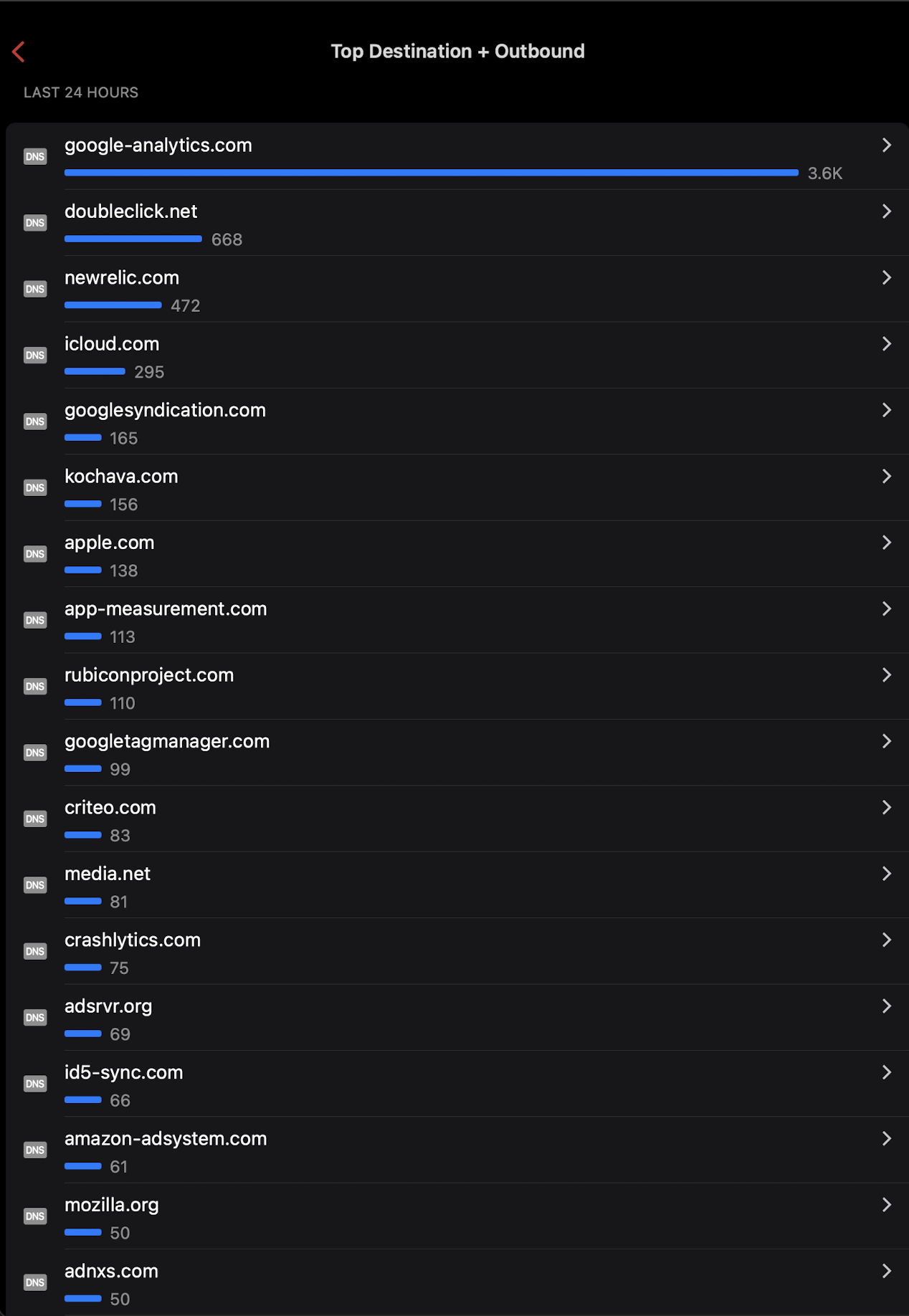Click DNS badge next to adnxs.com

pos(35,1282)
